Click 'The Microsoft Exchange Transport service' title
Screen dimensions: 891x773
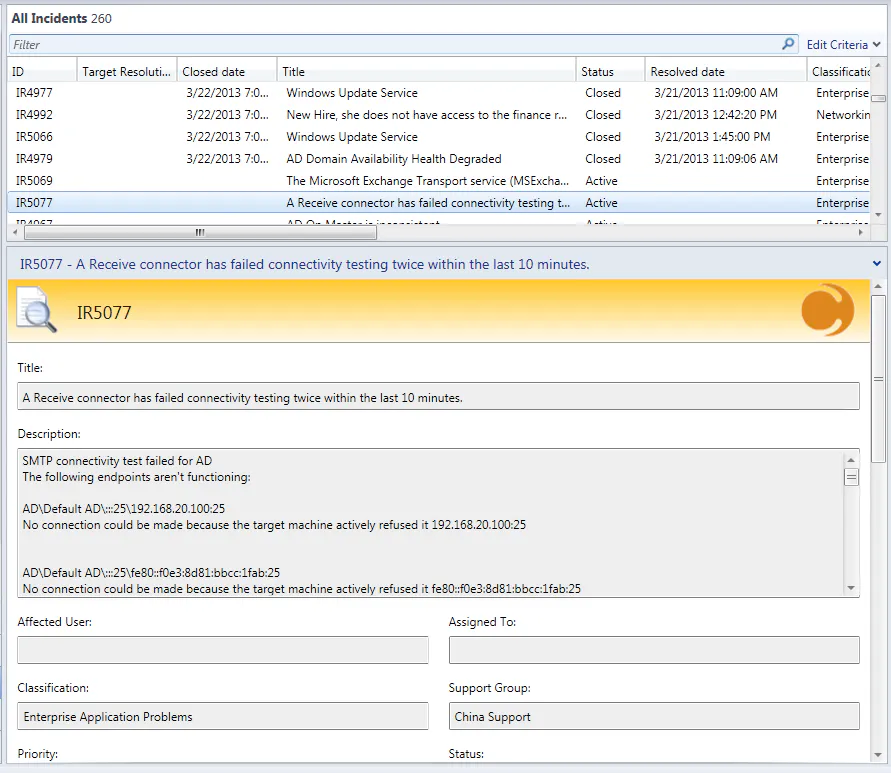coord(427,181)
